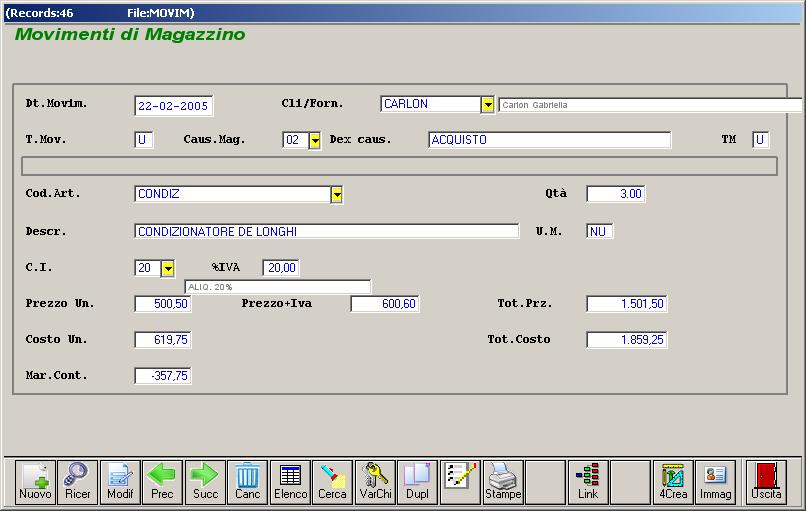The image size is (806, 511).
Task: Duplicate the record with Dupl
Action: [417, 482]
